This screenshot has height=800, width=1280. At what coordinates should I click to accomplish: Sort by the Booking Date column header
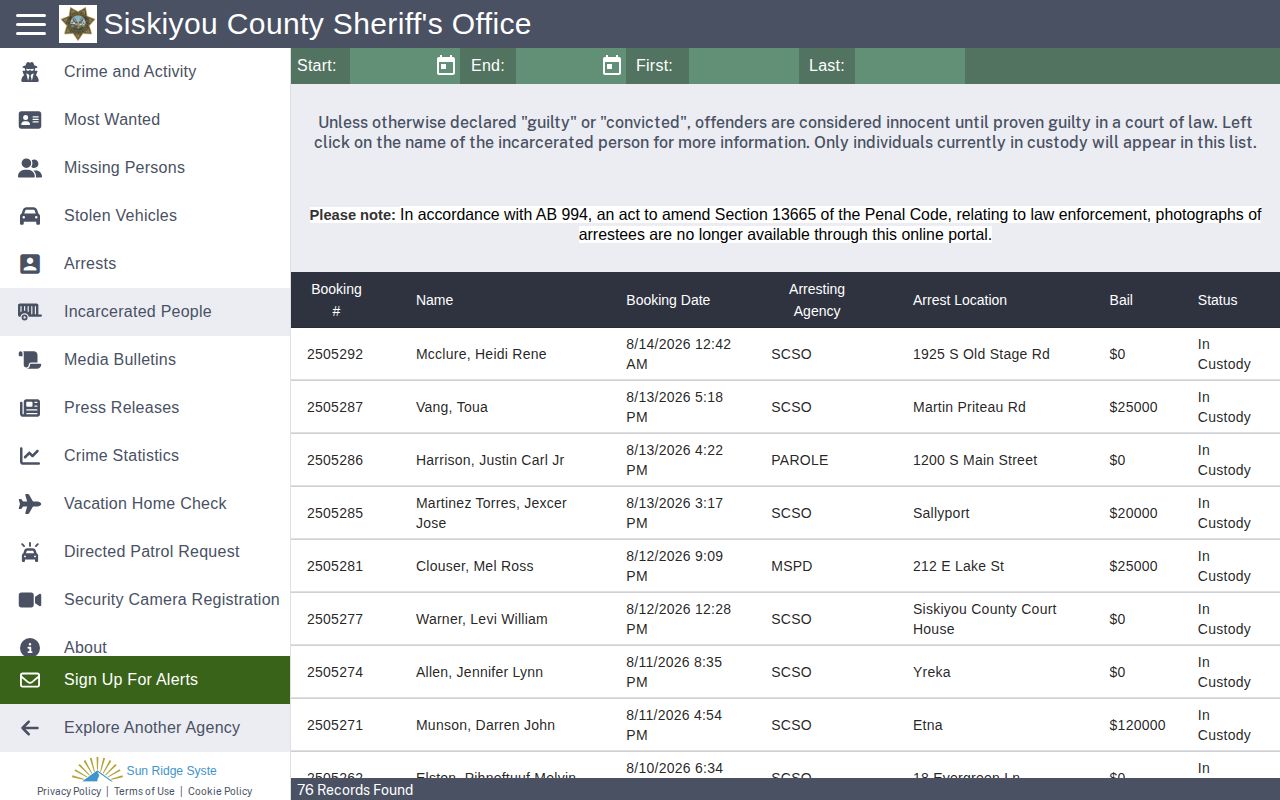(668, 300)
